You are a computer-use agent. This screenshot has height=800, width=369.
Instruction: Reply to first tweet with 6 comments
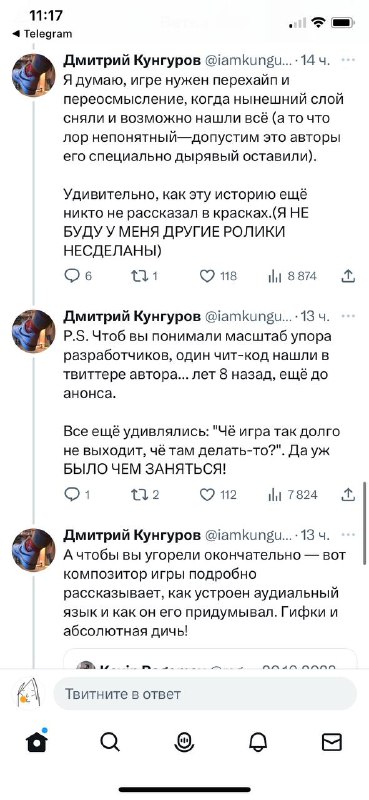tap(78, 276)
